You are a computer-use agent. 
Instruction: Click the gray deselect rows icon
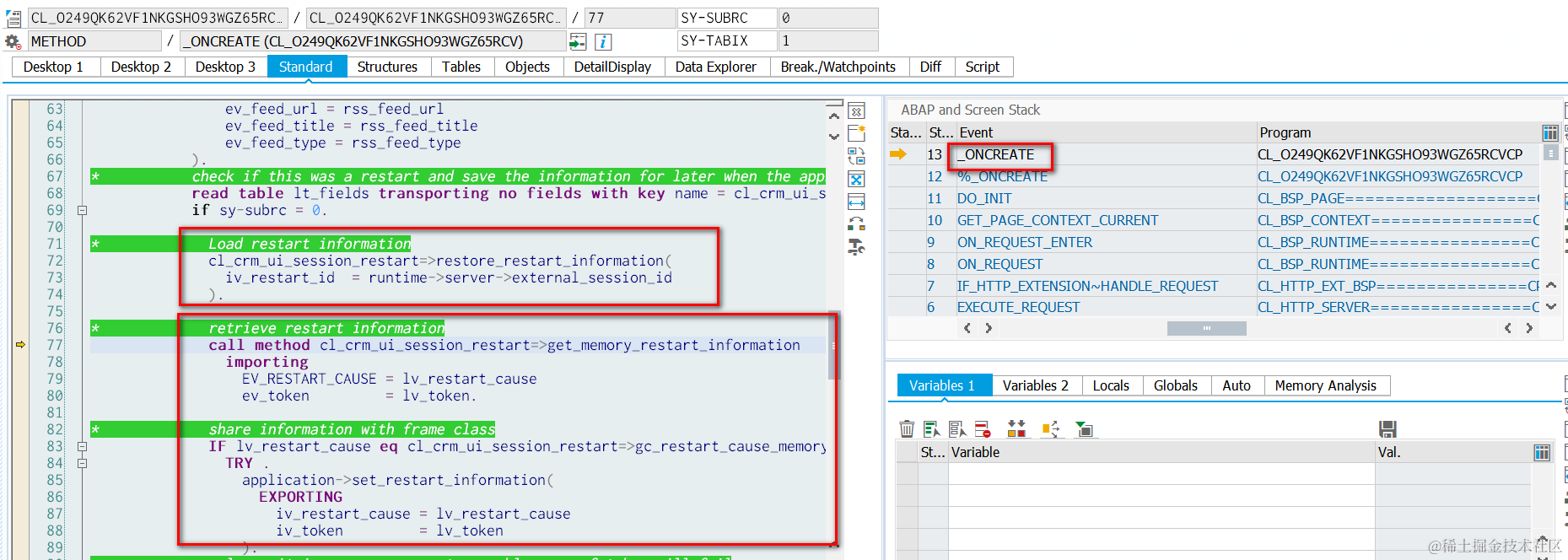pyautogui.click(x=957, y=429)
